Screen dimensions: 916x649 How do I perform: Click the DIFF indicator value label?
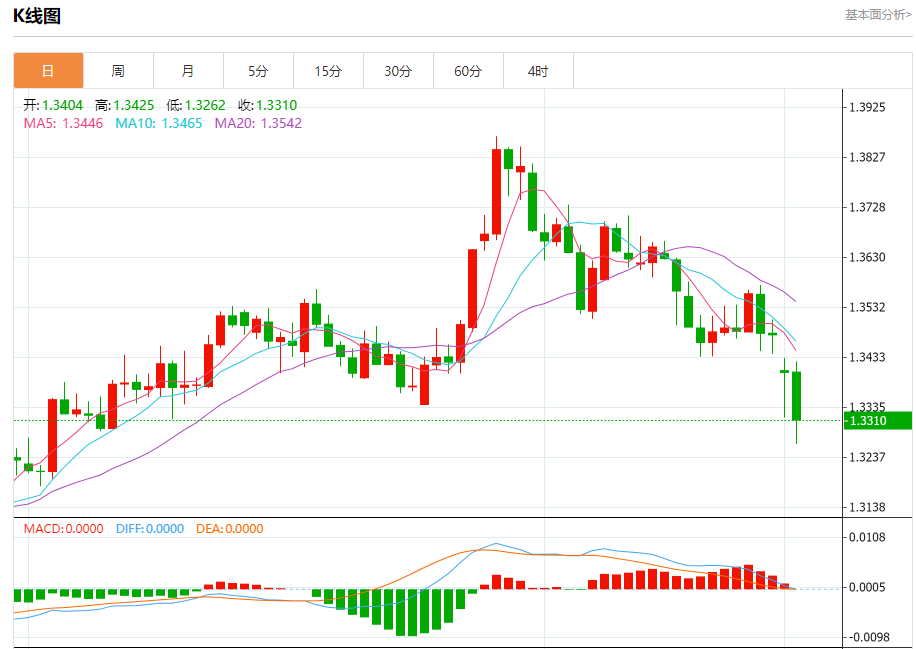(150, 529)
